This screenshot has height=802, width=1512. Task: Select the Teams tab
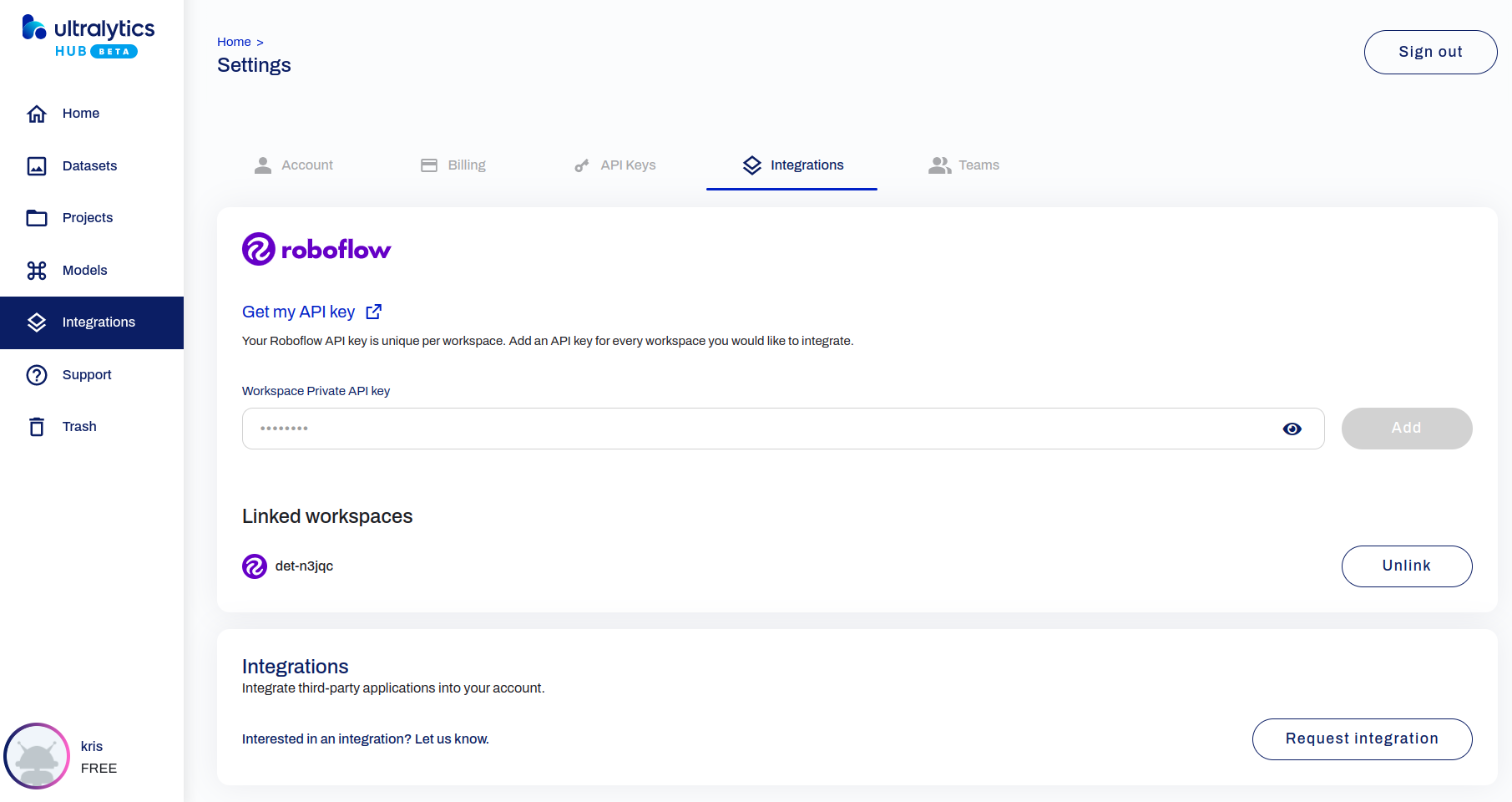click(x=964, y=165)
